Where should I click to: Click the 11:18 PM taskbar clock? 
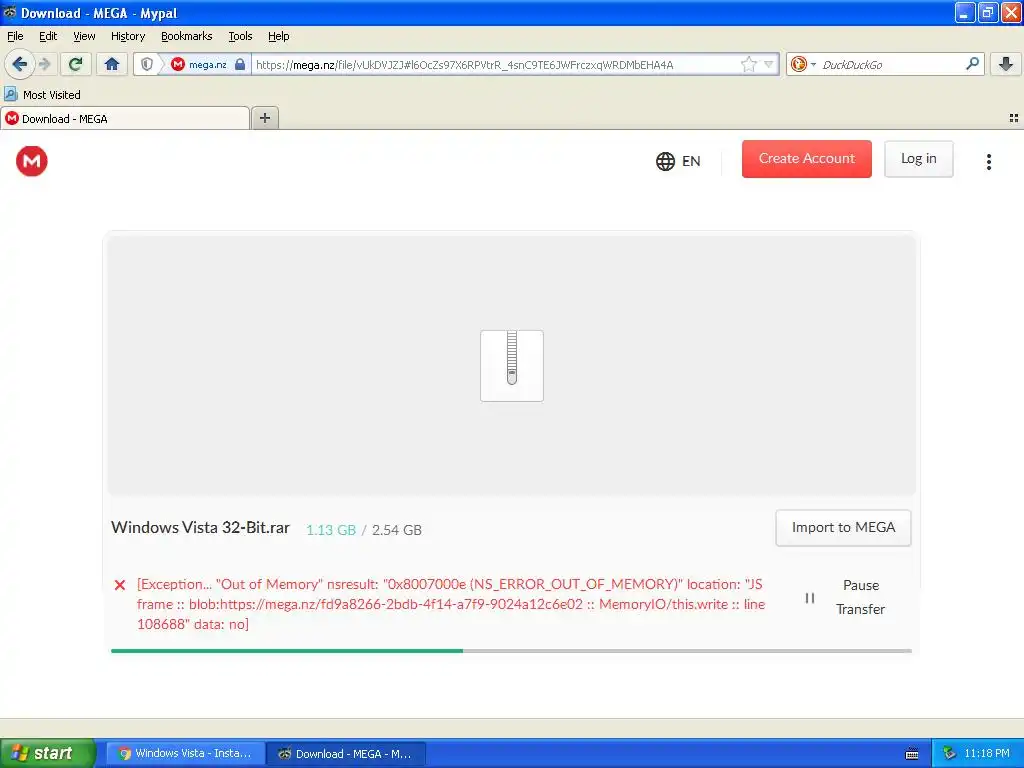(x=987, y=753)
